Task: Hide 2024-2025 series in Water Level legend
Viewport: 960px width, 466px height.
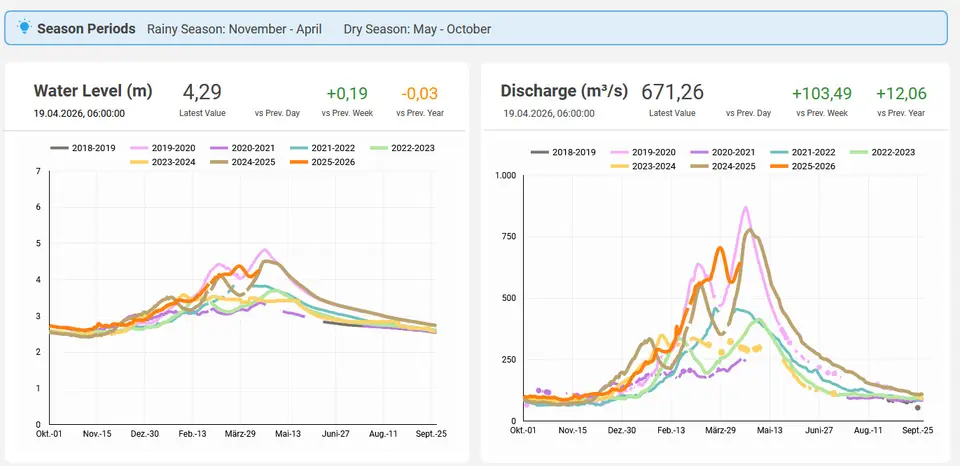Action: point(242,162)
